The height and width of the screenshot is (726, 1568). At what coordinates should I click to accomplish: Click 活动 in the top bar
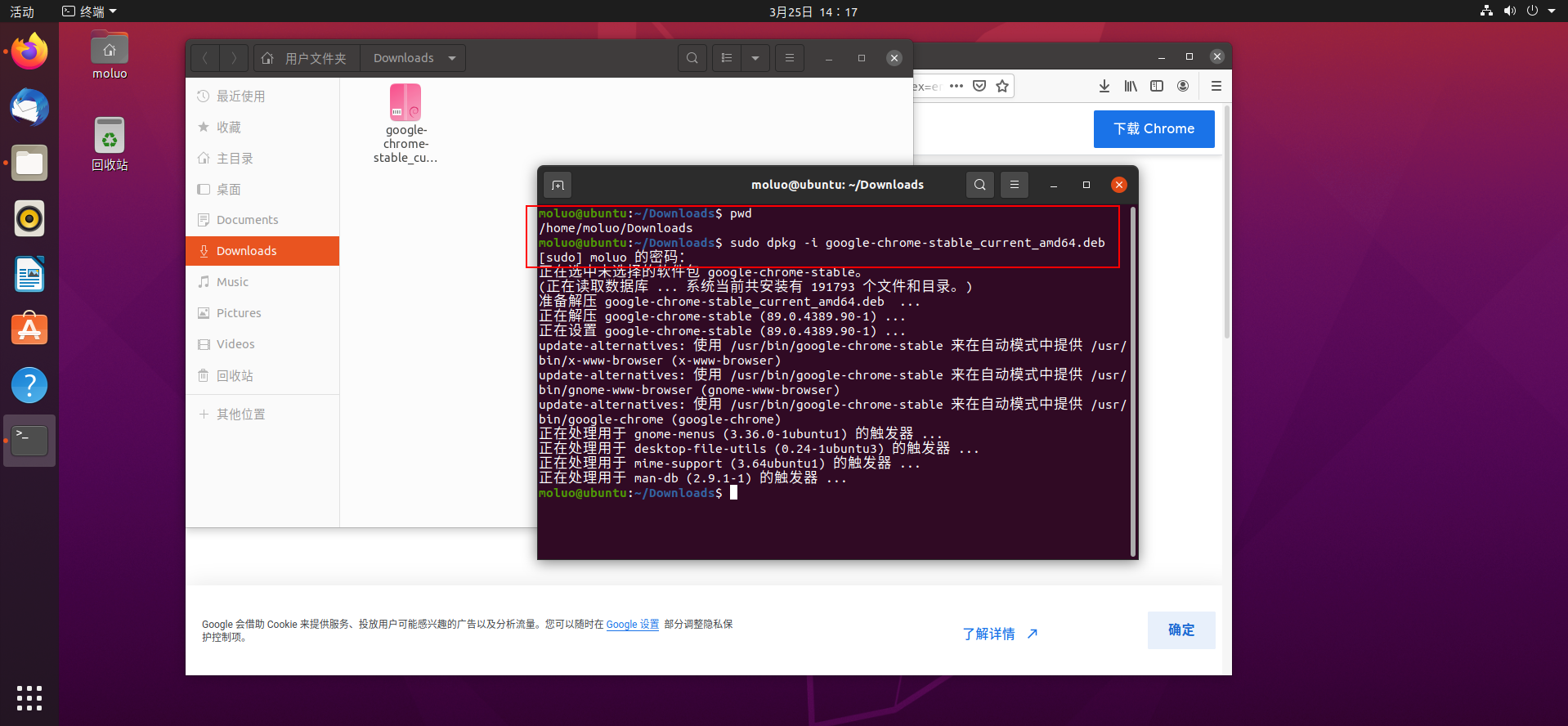coord(22,11)
